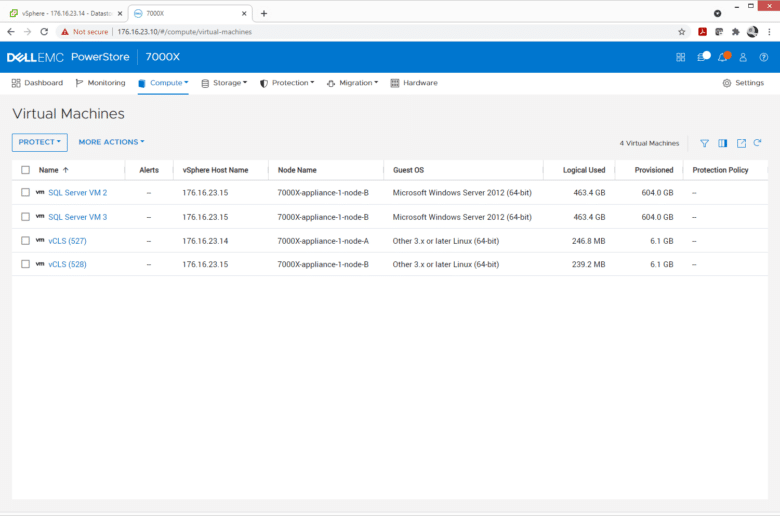The height and width of the screenshot is (516, 780).
Task: Open the help question mark icon
Action: pyautogui.click(x=764, y=57)
